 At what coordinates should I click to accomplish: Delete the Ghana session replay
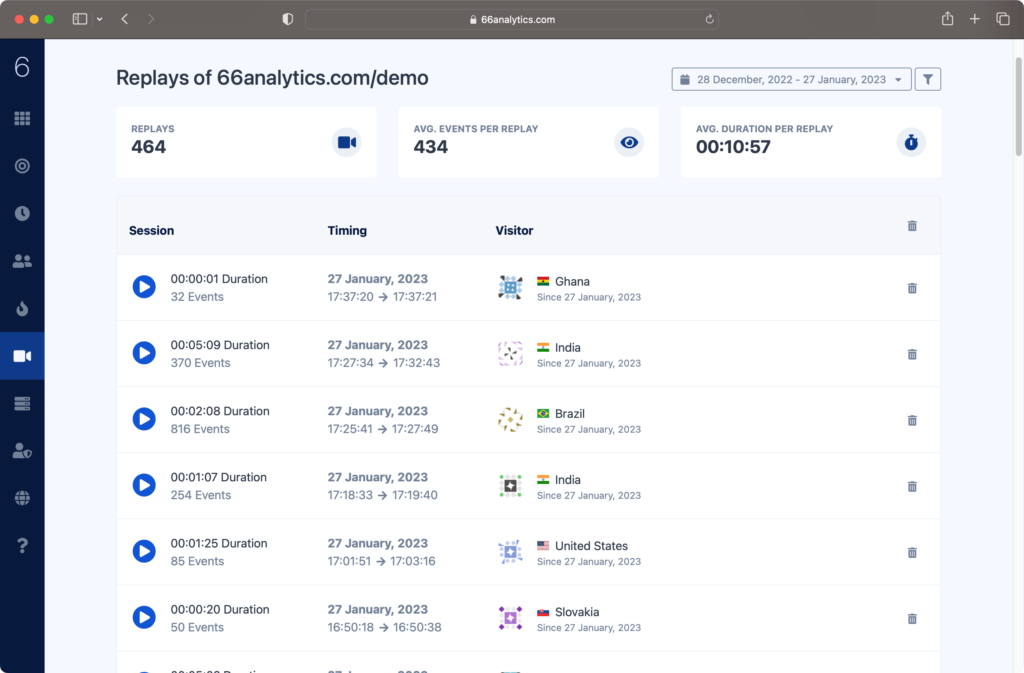coord(912,288)
